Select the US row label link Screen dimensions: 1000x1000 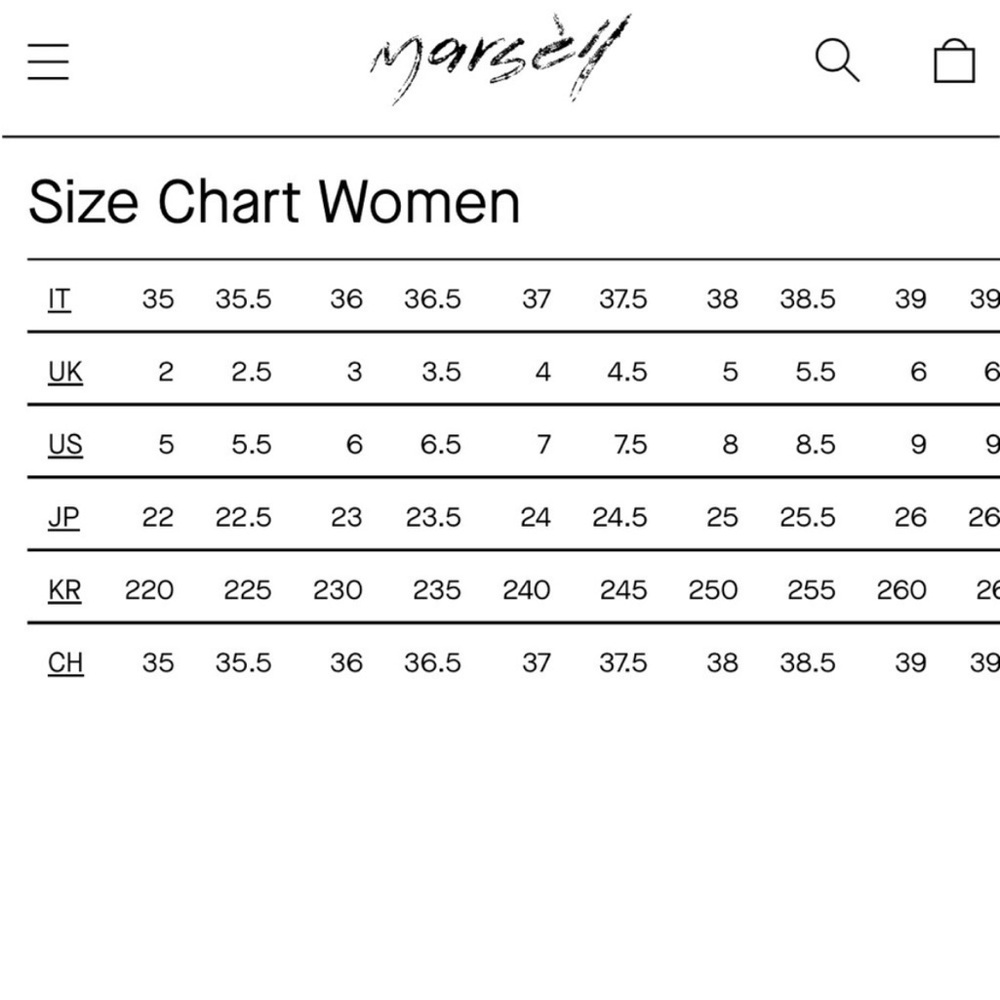(x=65, y=445)
